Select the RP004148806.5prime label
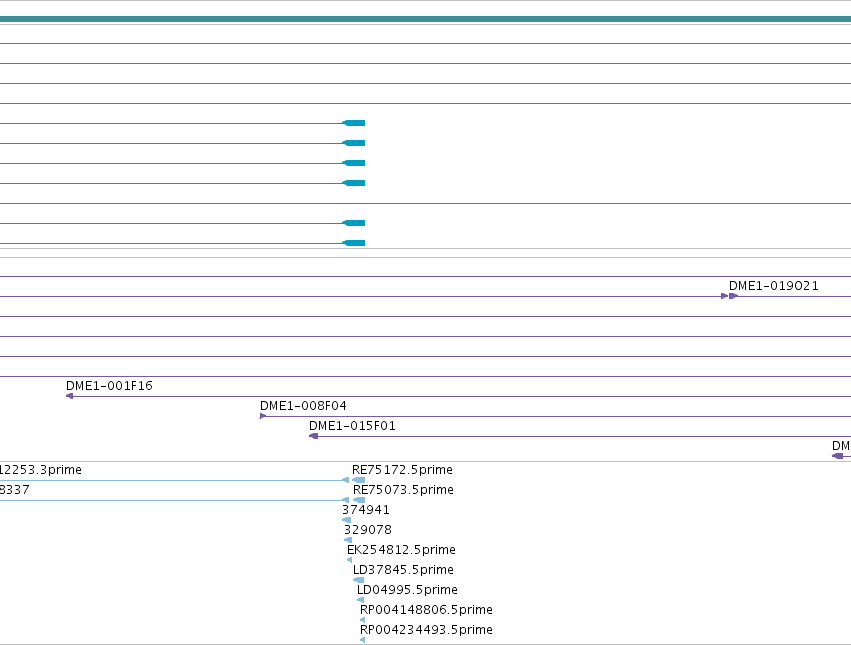Image resolution: width=851 pixels, height=645 pixels. tap(426, 610)
